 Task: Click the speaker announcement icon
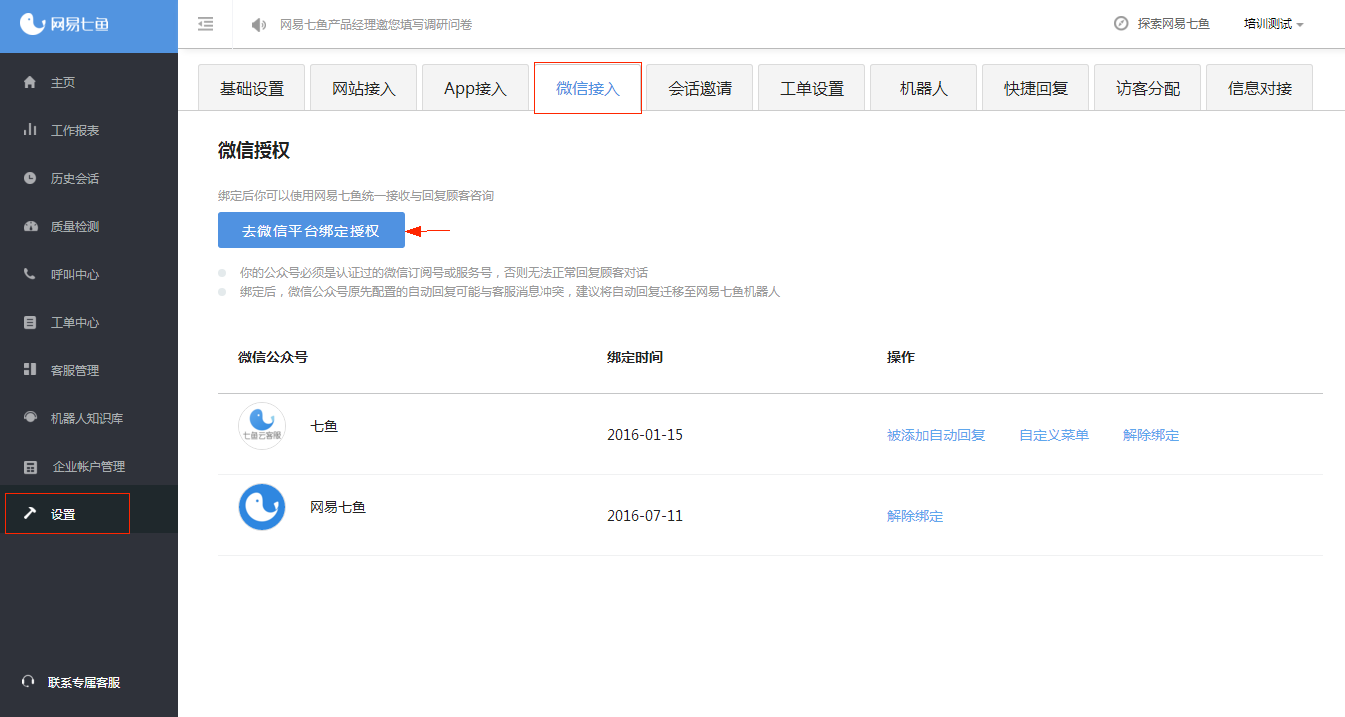[259, 24]
